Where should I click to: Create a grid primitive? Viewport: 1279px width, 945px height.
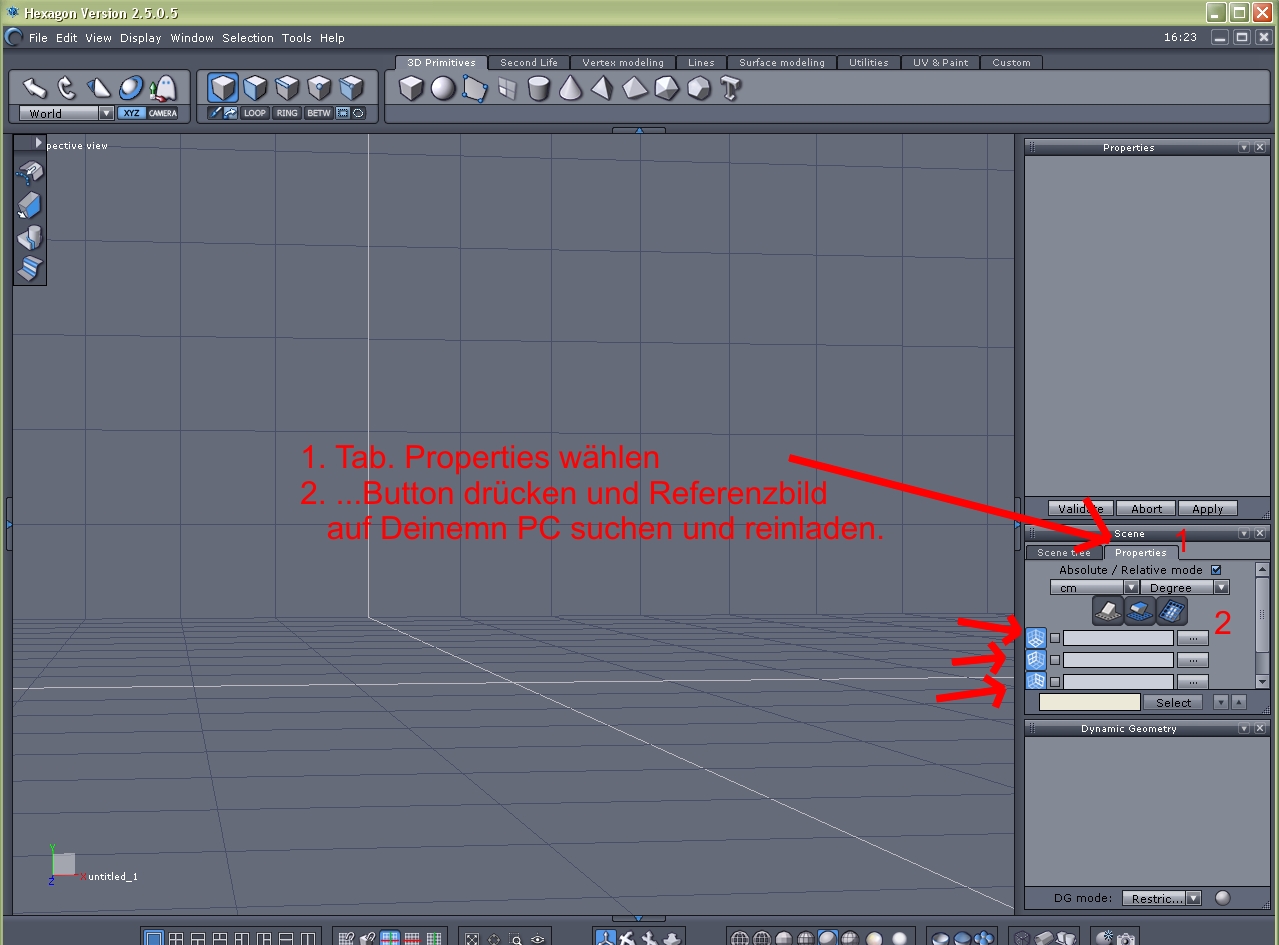click(x=507, y=89)
